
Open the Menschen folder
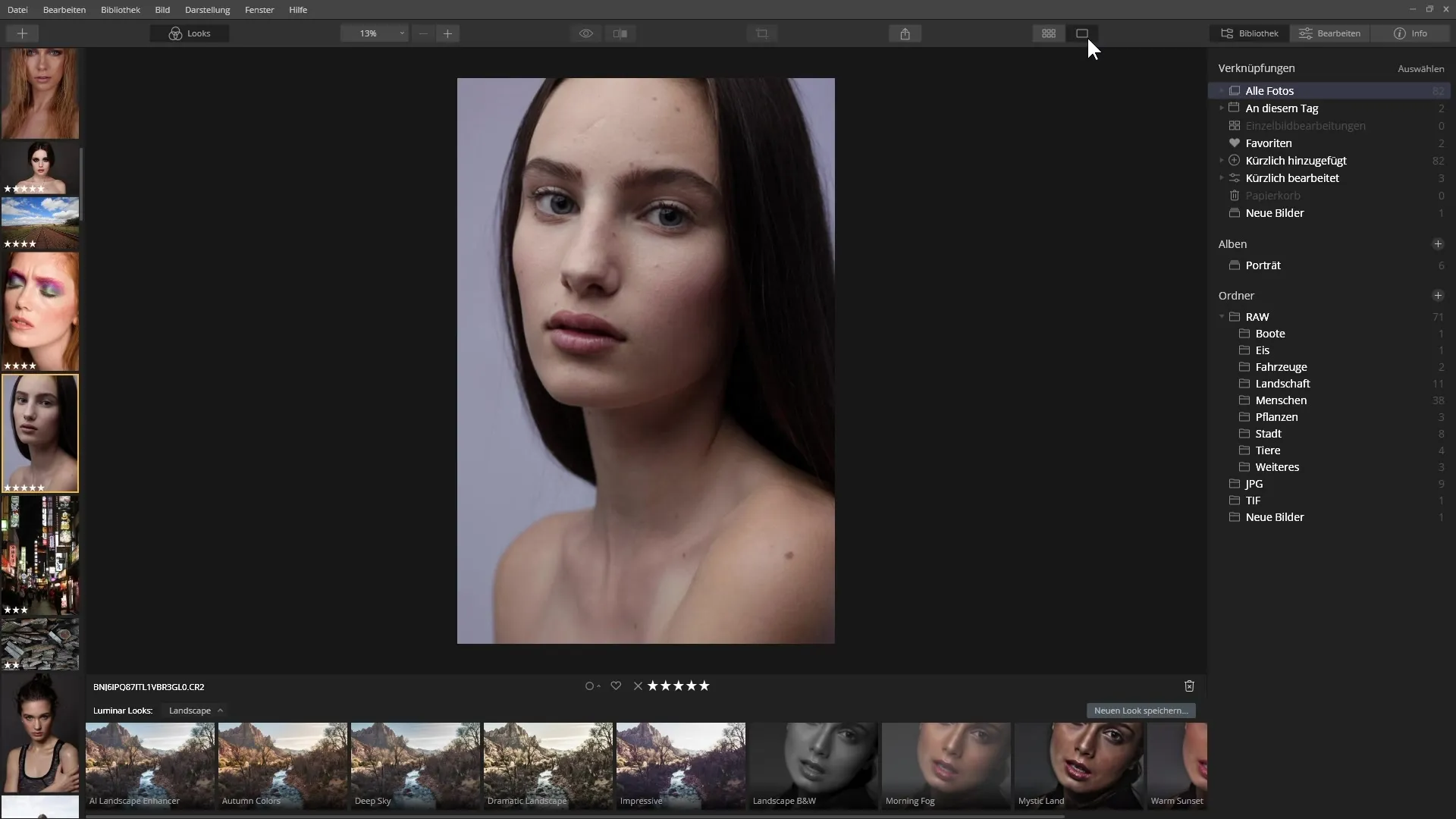1329,400
